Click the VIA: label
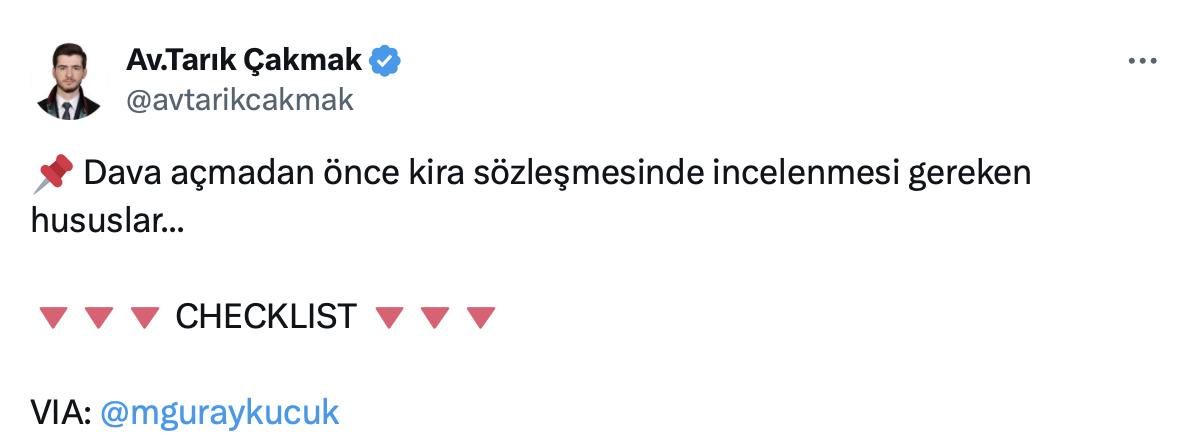Screen dimensions: 1188x448 [62, 412]
